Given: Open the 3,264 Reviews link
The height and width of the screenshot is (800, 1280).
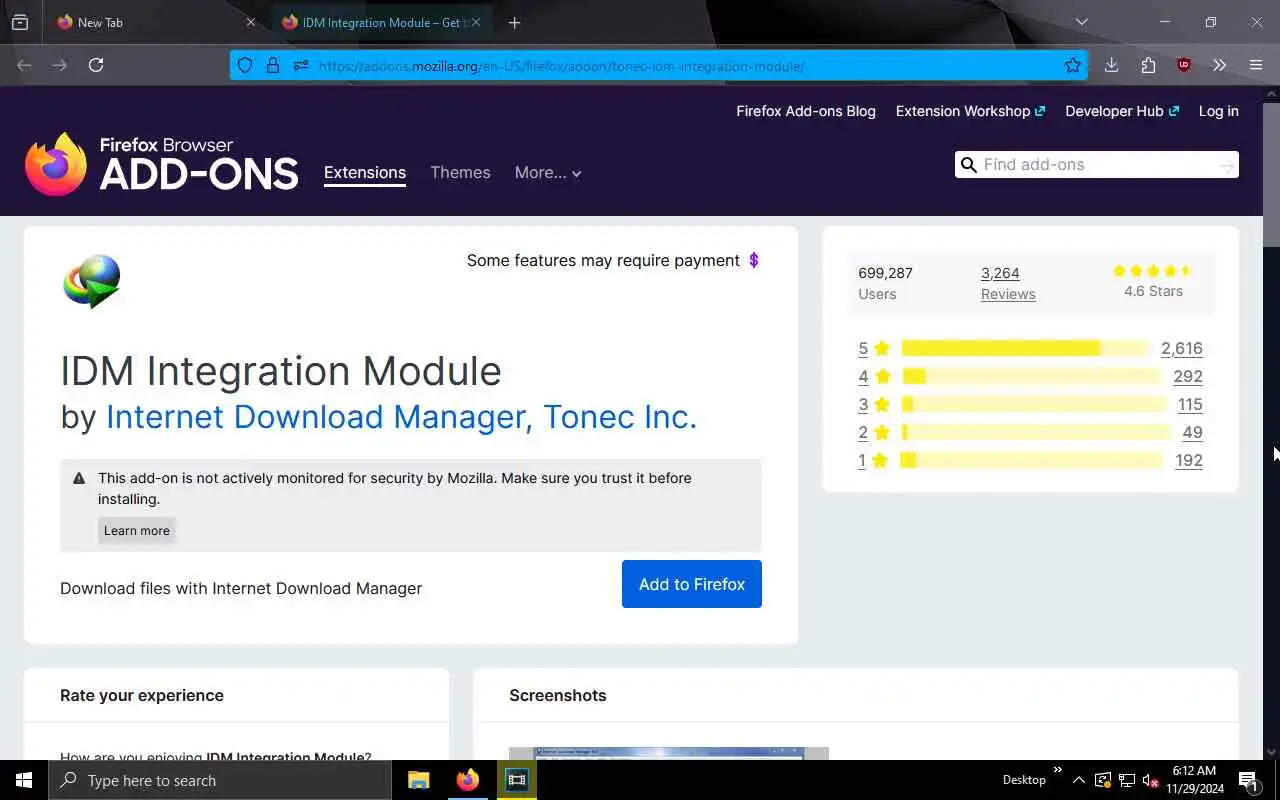Looking at the screenshot, I should (1008, 283).
